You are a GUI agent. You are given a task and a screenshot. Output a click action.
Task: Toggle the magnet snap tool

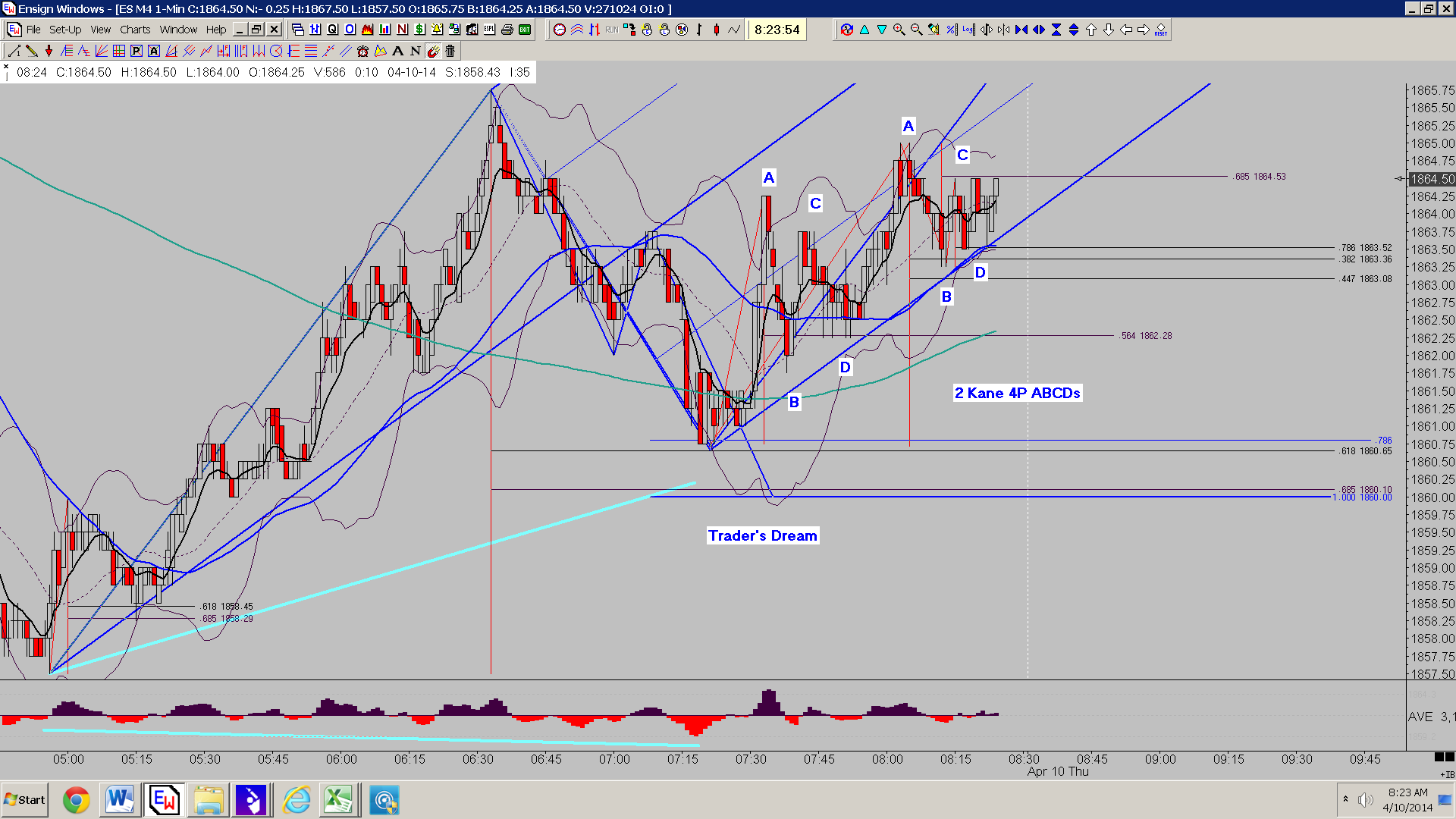click(x=432, y=51)
